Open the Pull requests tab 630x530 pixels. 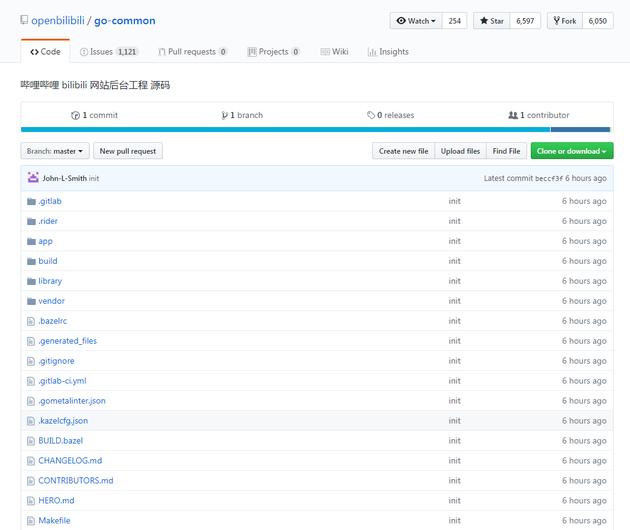[193, 52]
